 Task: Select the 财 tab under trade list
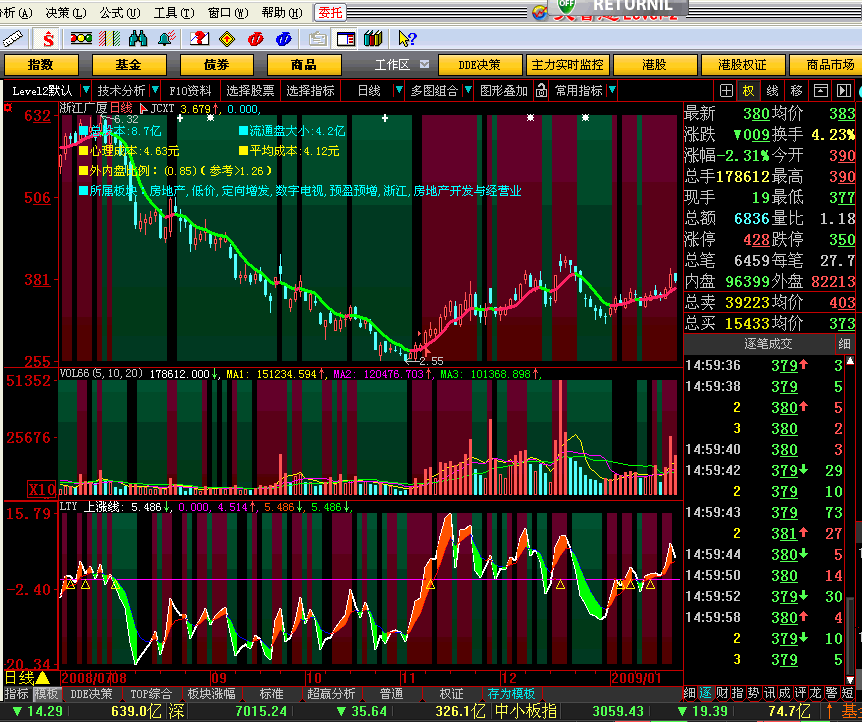(722, 693)
